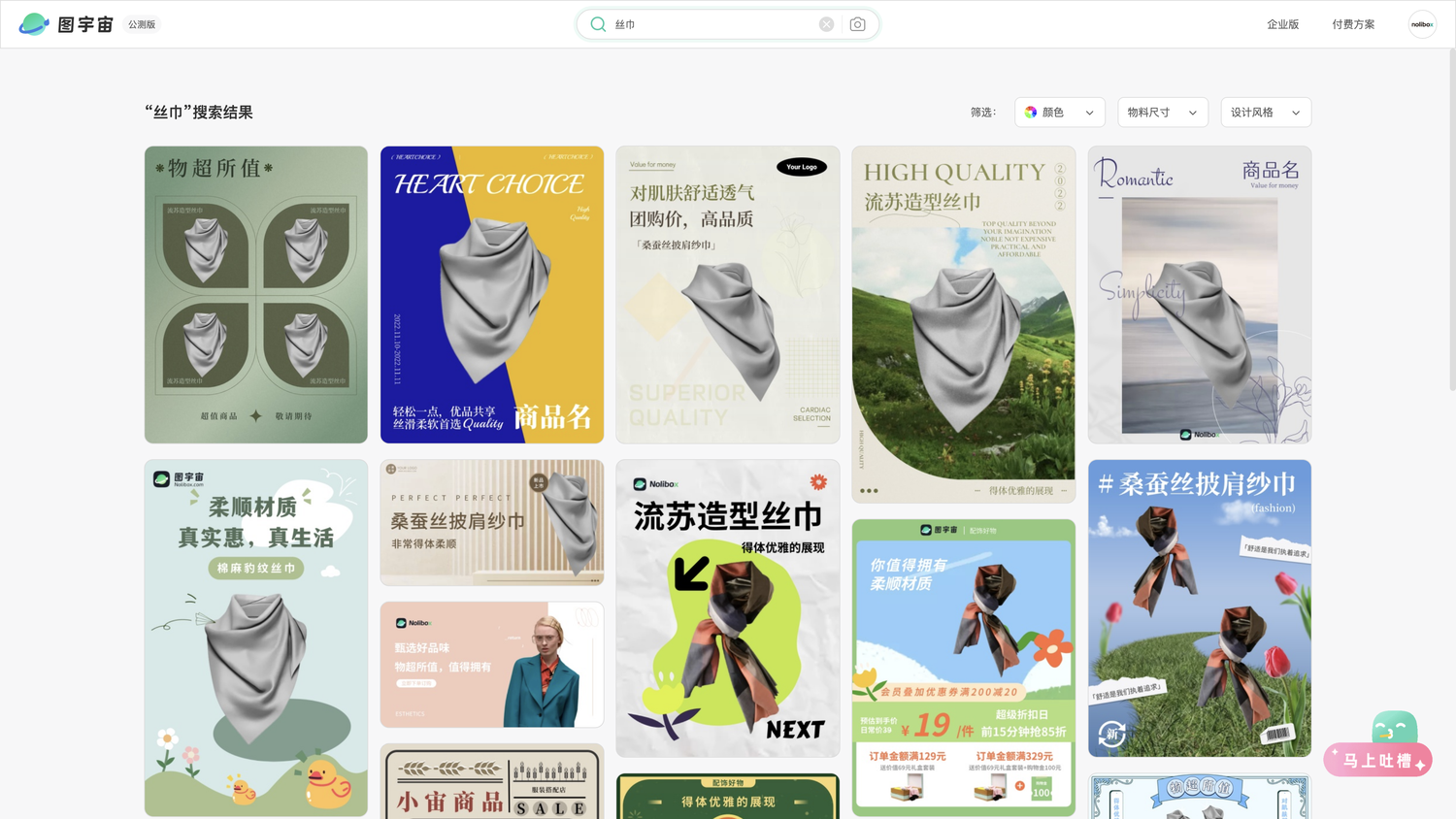
Task: Click the 图宇宙 brand name text
Action: coord(85,24)
